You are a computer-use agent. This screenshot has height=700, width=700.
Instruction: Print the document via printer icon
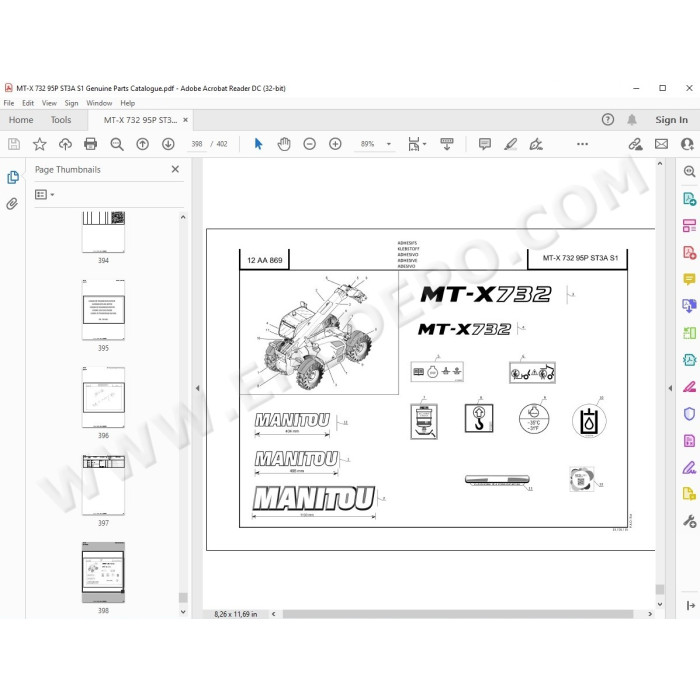coord(91,144)
